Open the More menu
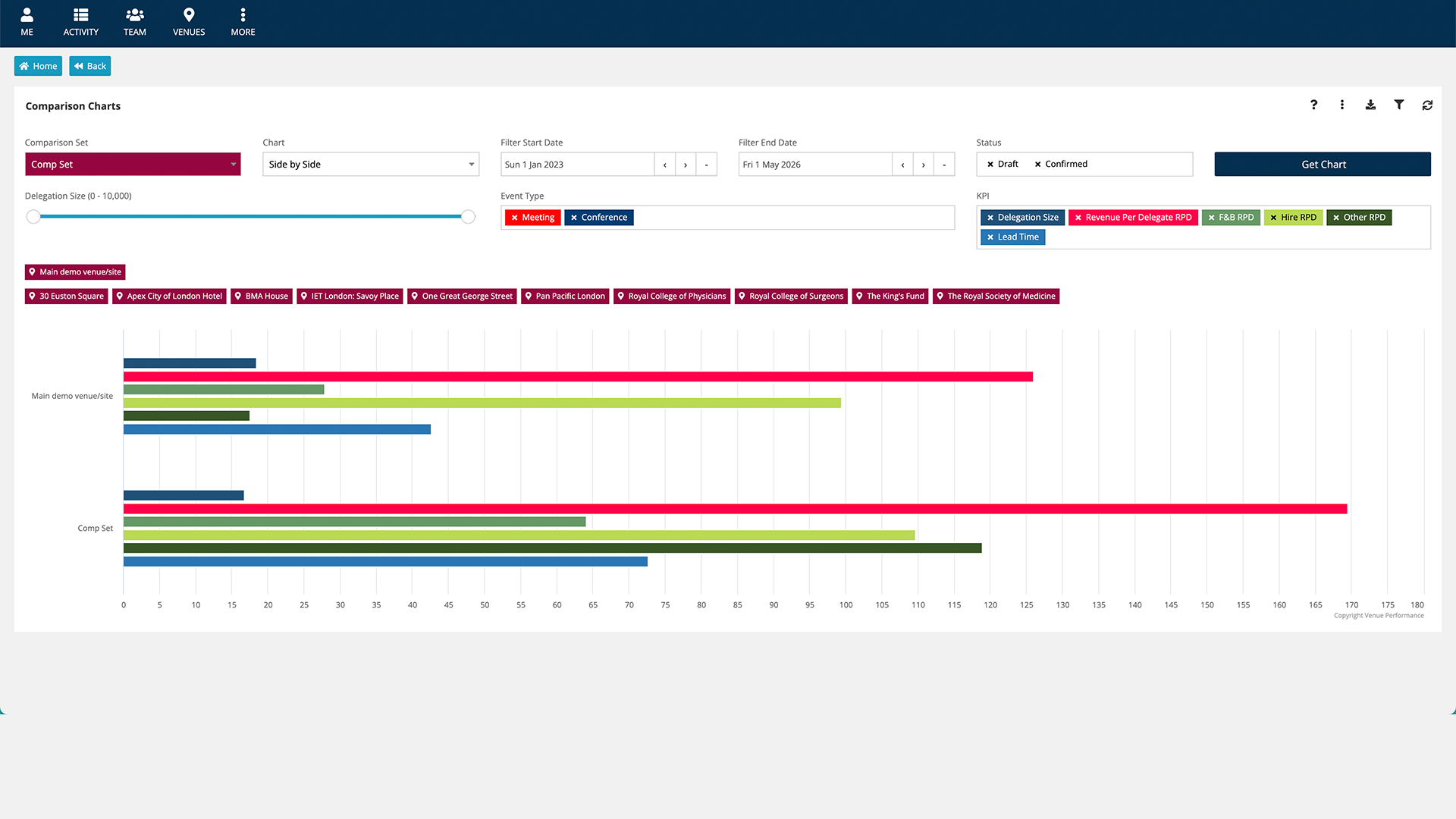1456x819 pixels. [243, 21]
